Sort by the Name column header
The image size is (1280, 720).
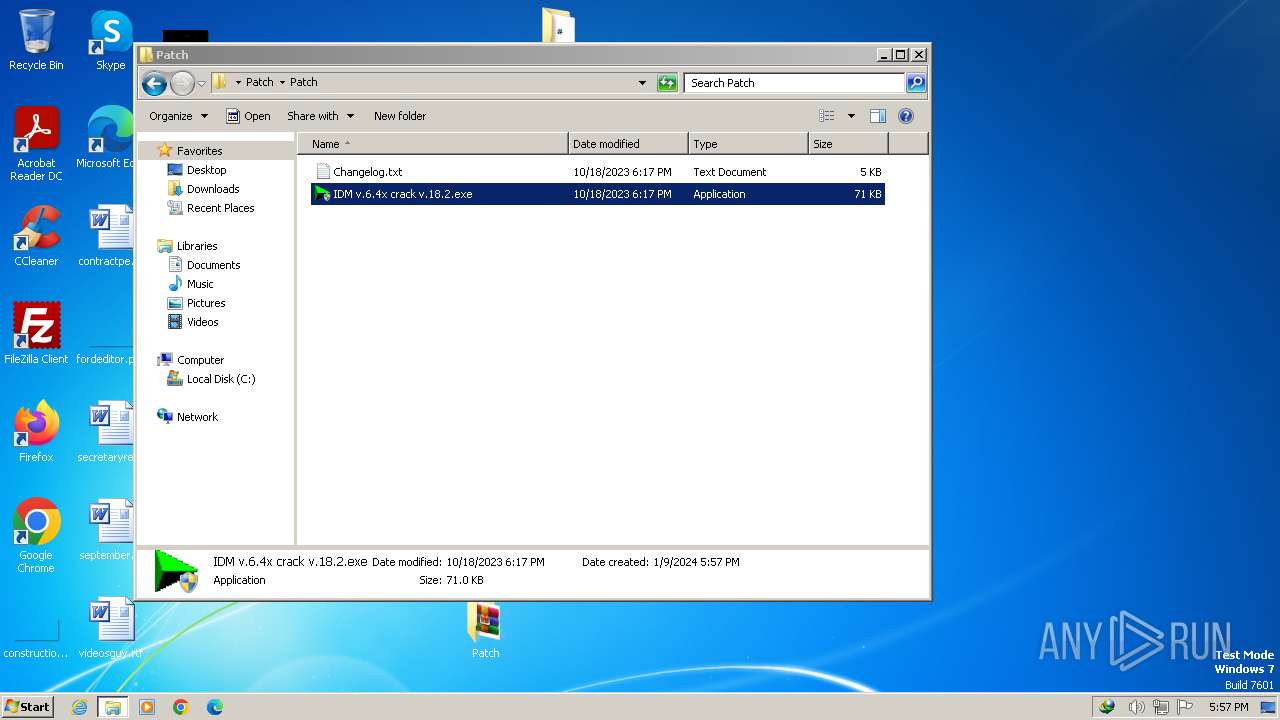(x=433, y=144)
